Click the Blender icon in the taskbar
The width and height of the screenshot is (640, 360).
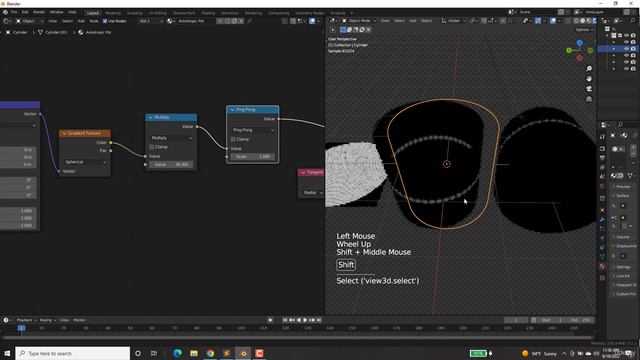[x=243, y=353]
